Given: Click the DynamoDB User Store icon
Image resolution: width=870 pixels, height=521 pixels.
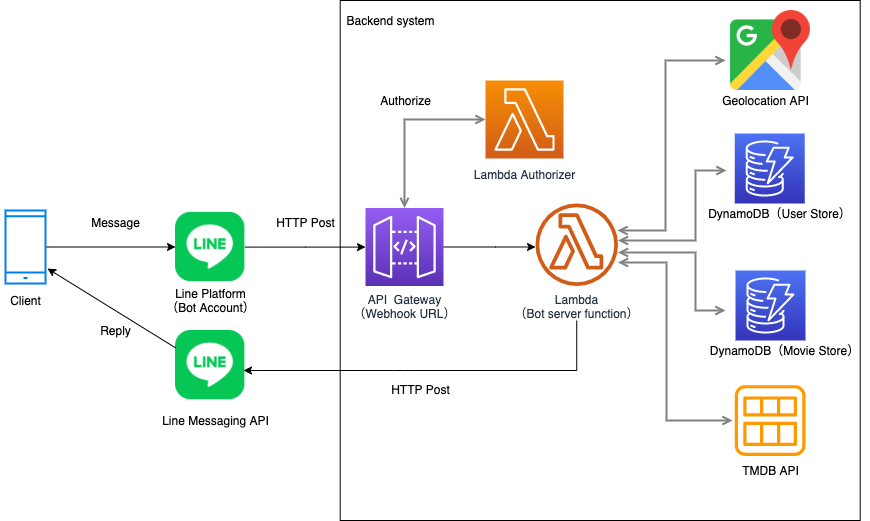Looking at the screenshot, I should click(x=770, y=168).
